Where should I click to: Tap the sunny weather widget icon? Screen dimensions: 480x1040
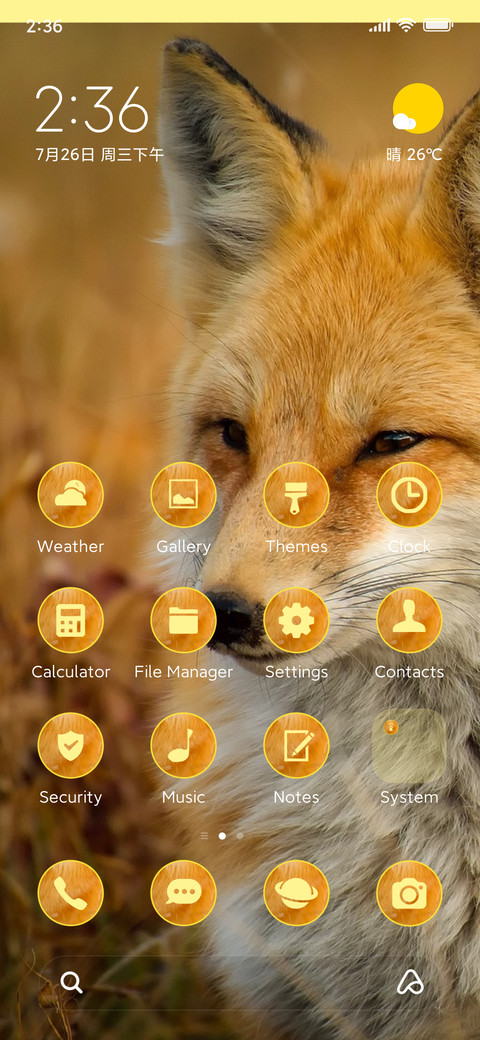[x=417, y=108]
